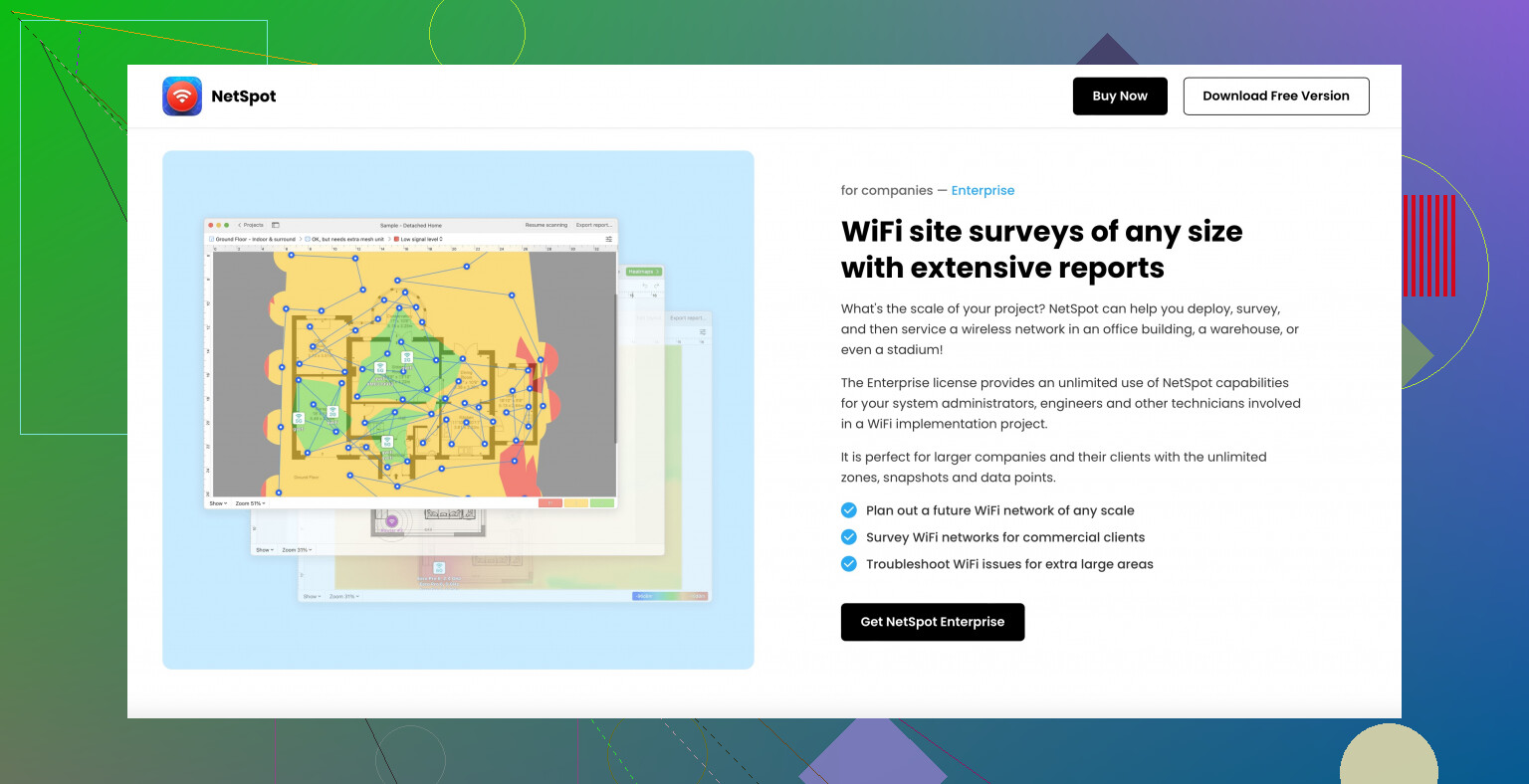
Task: Open the Show dropdown in front window
Action: click(x=217, y=503)
